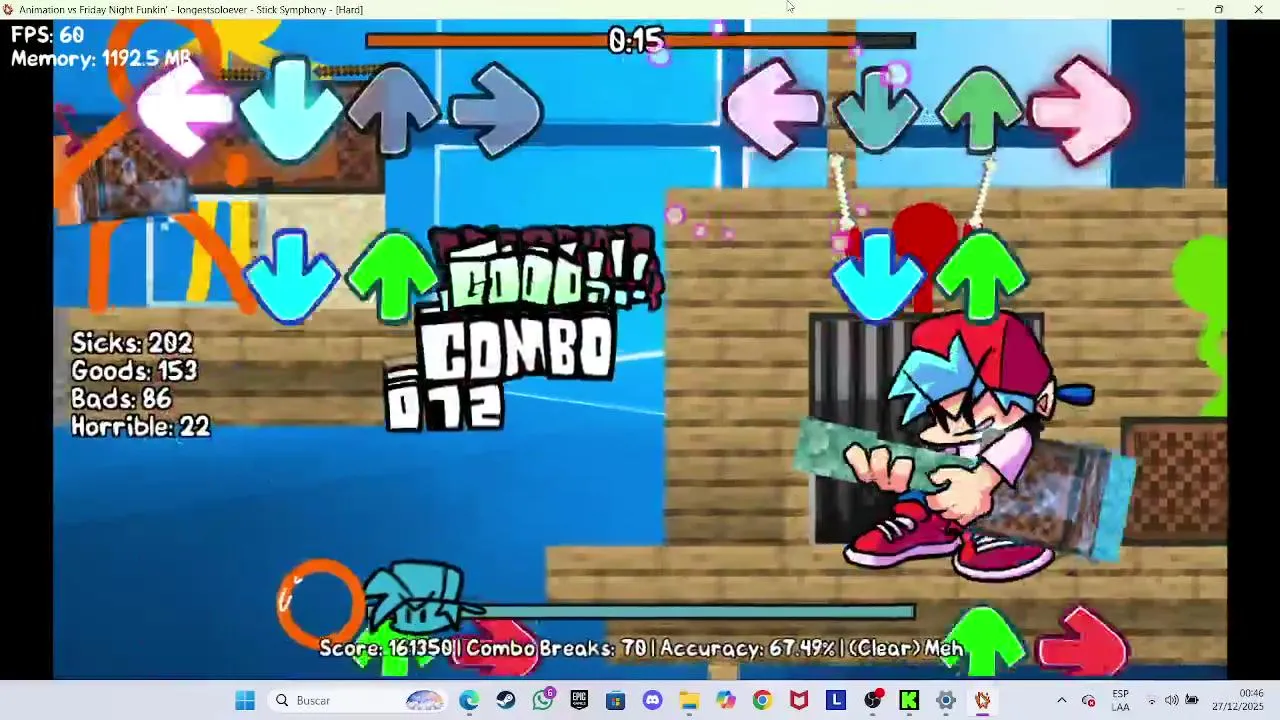
Task: Click the Goods: 153 counter
Action: click(134, 371)
